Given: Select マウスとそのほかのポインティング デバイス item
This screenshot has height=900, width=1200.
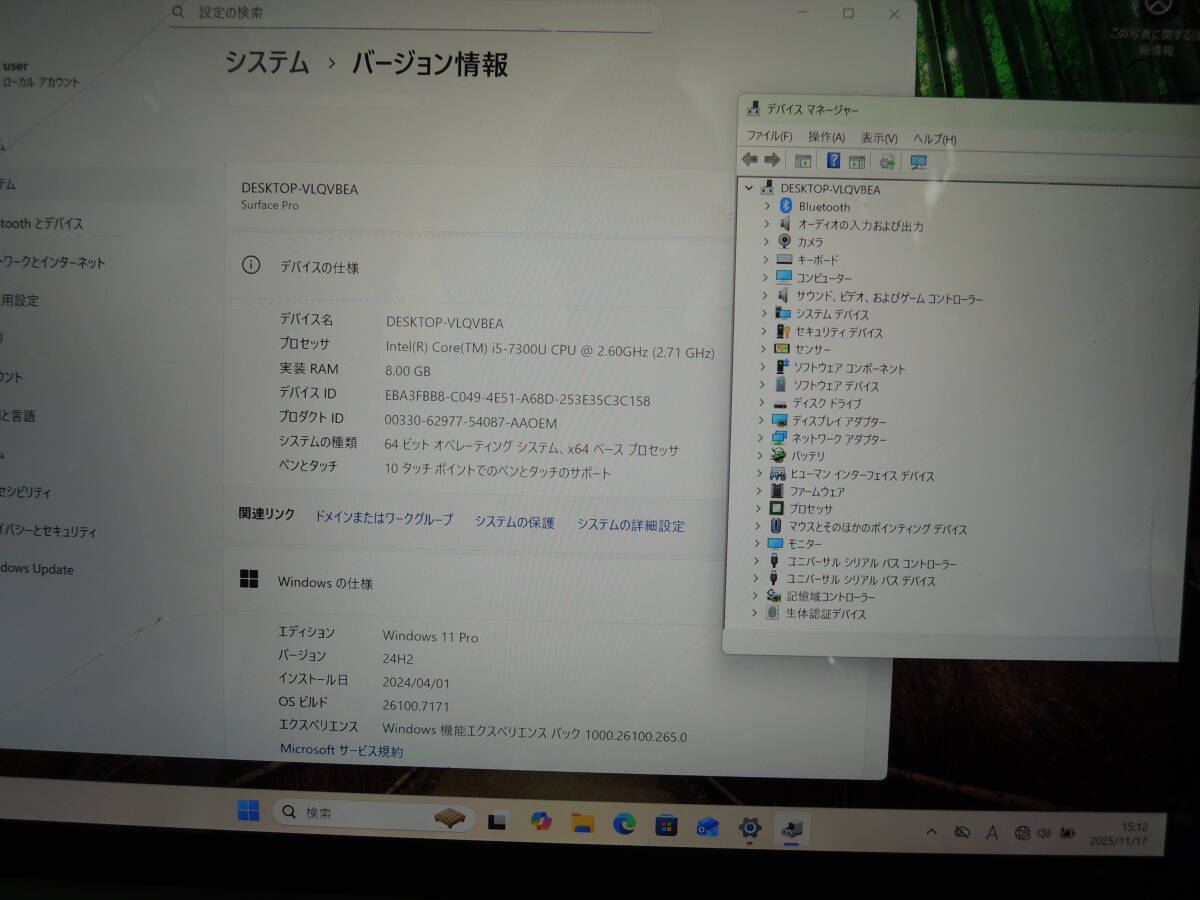Looking at the screenshot, I should click(877, 528).
